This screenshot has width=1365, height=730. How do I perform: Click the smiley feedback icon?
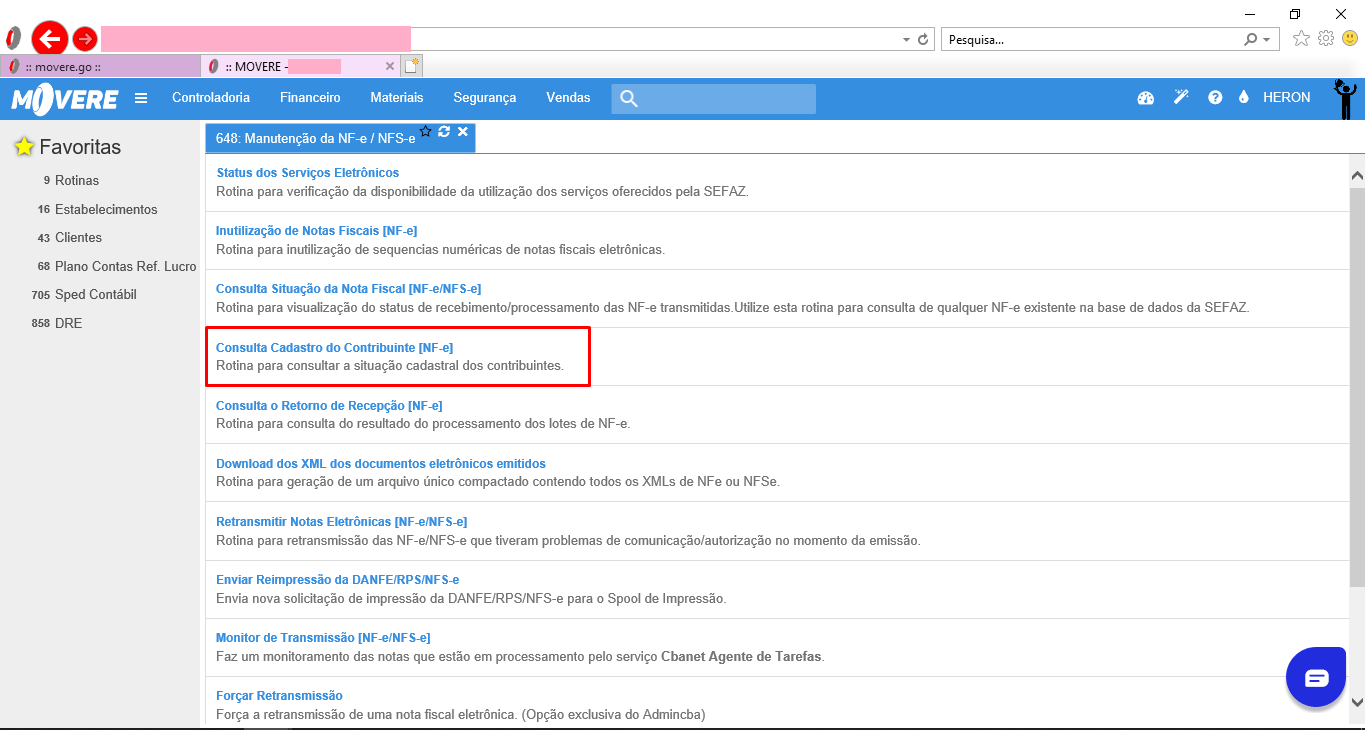tap(1350, 38)
